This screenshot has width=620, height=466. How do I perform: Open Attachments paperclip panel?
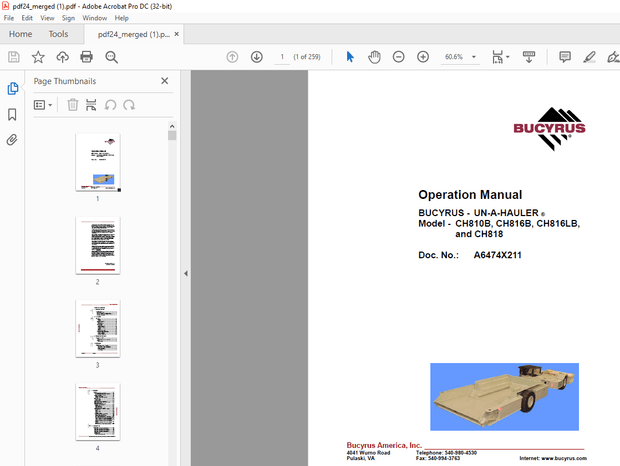12,140
